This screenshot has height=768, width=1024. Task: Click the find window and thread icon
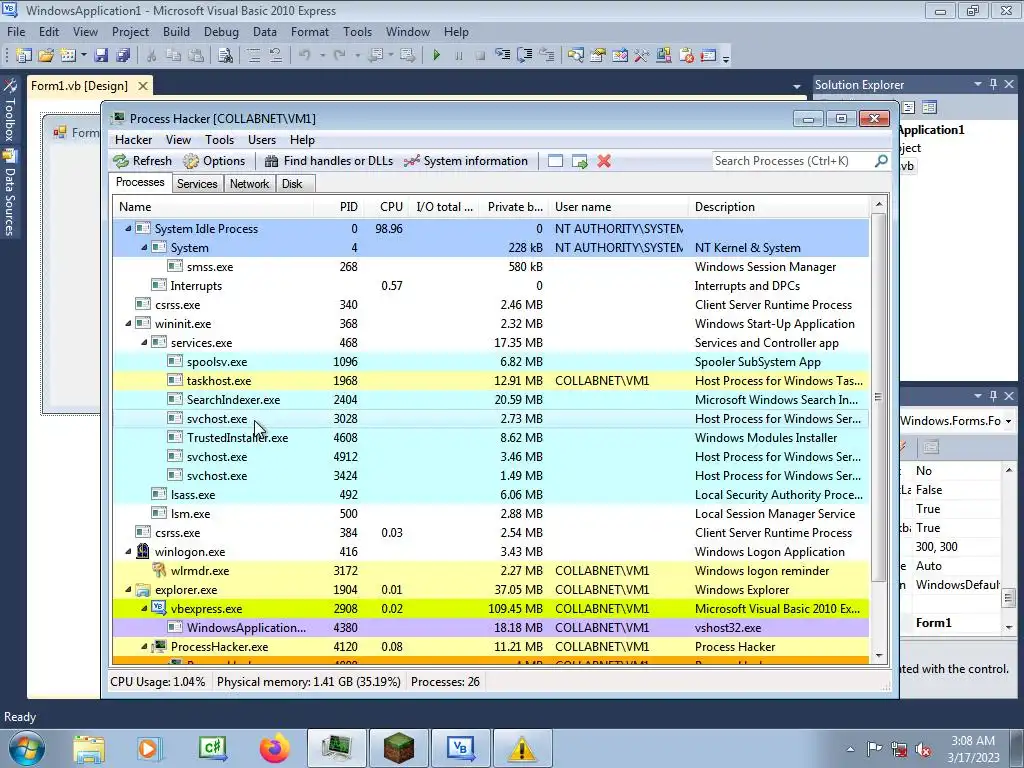[579, 161]
